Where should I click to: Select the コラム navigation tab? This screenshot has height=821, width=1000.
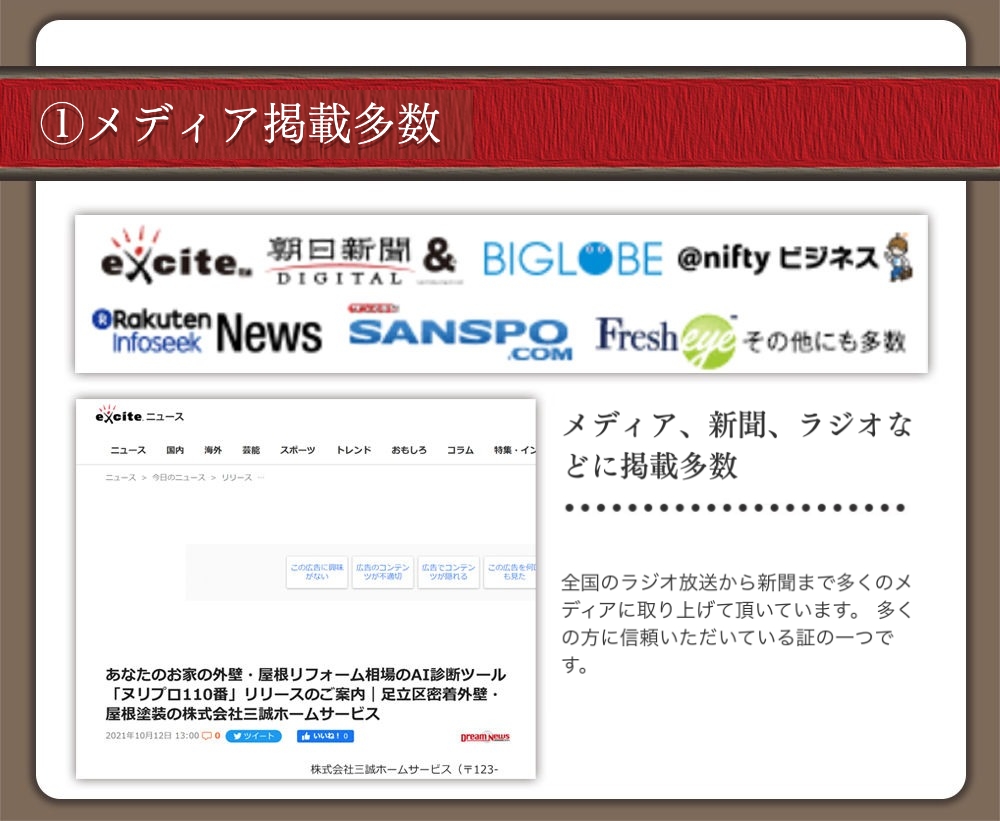click(x=460, y=450)
